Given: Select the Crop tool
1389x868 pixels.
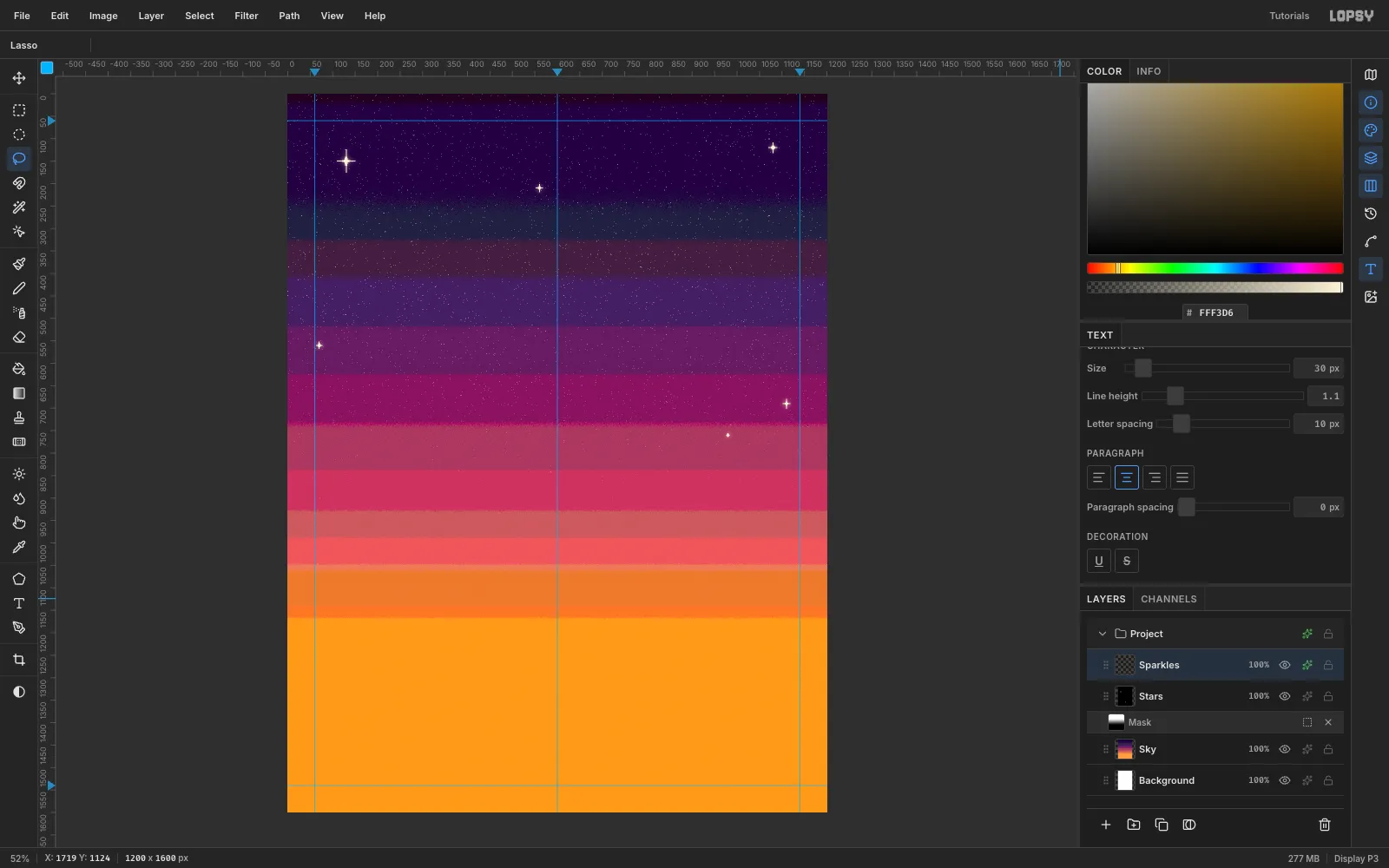Looking at the screenshot, I should (x=19, y=660).
